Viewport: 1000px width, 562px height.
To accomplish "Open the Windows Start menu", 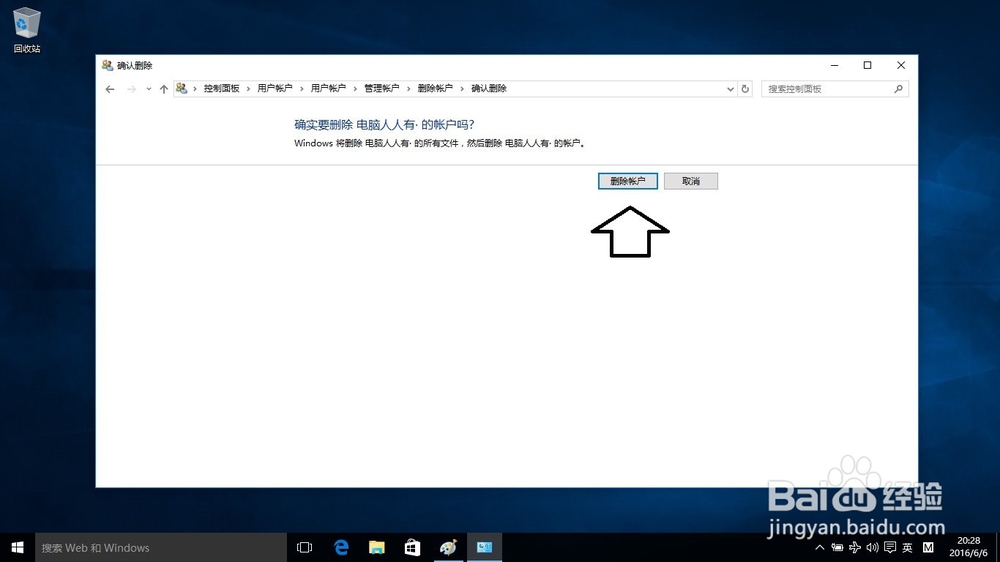I will click(17, 547).
